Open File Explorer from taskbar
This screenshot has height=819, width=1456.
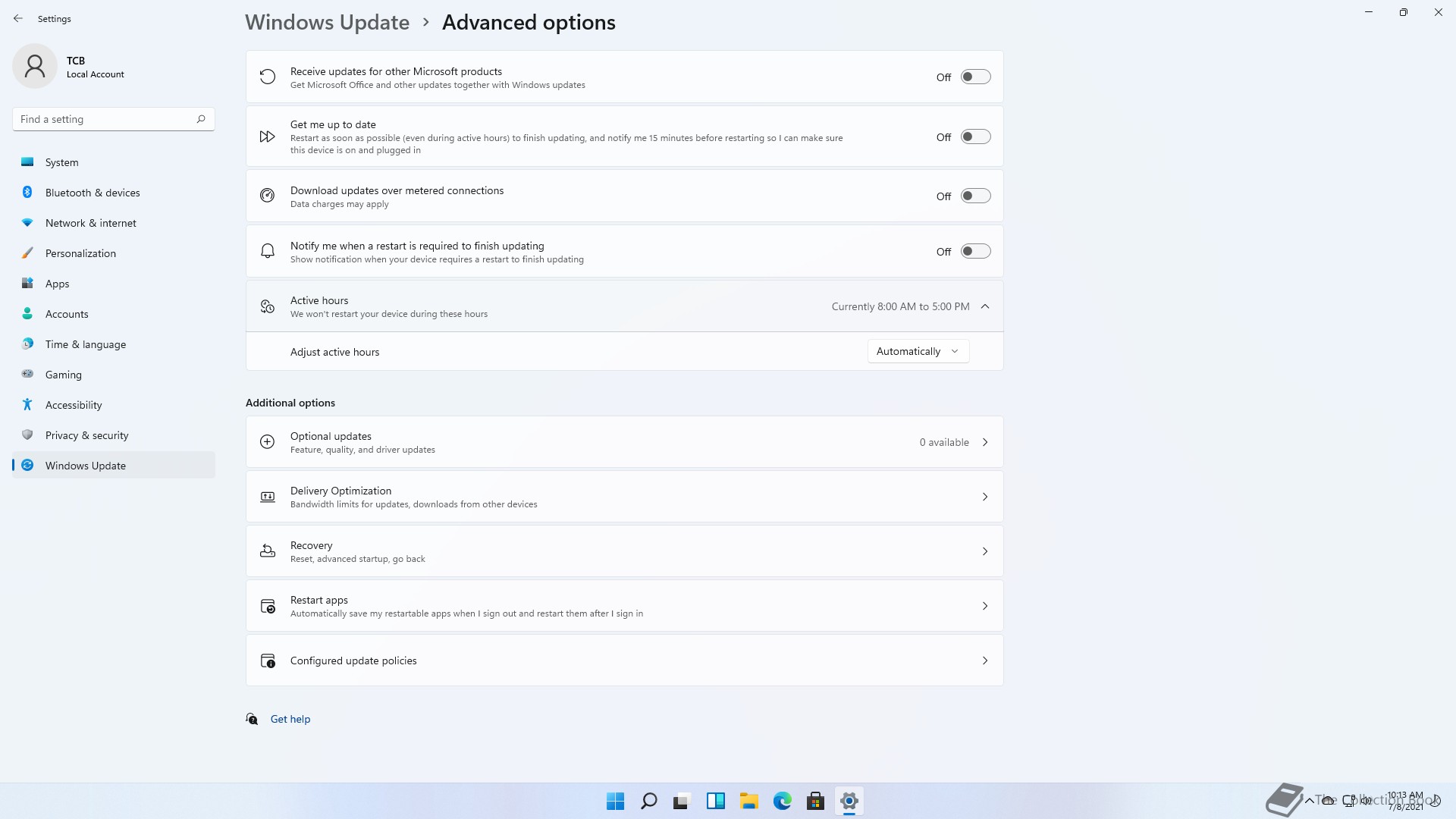point(748,801)
